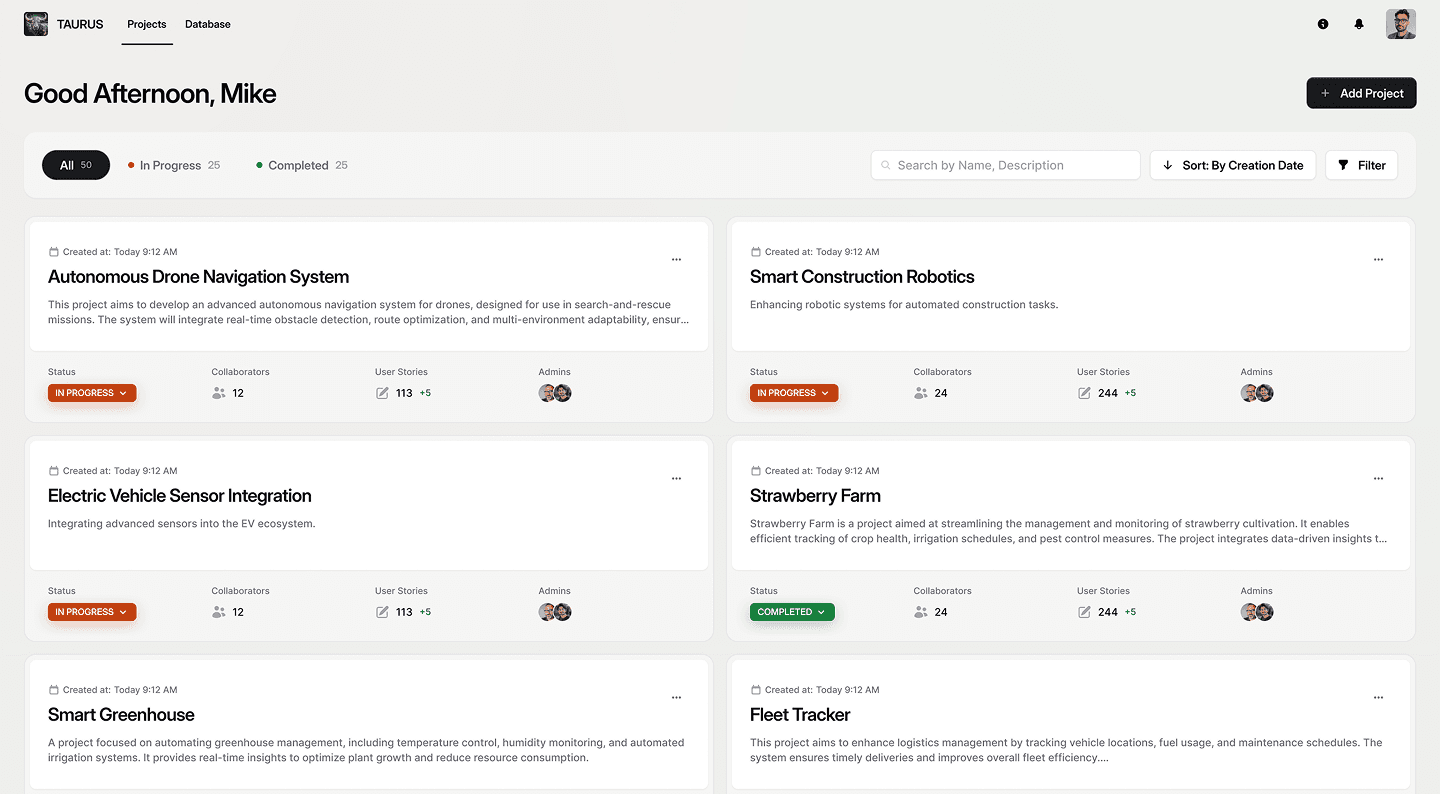Open Completed status dropdown on Strawberry Farm

[x=792, y=612]
